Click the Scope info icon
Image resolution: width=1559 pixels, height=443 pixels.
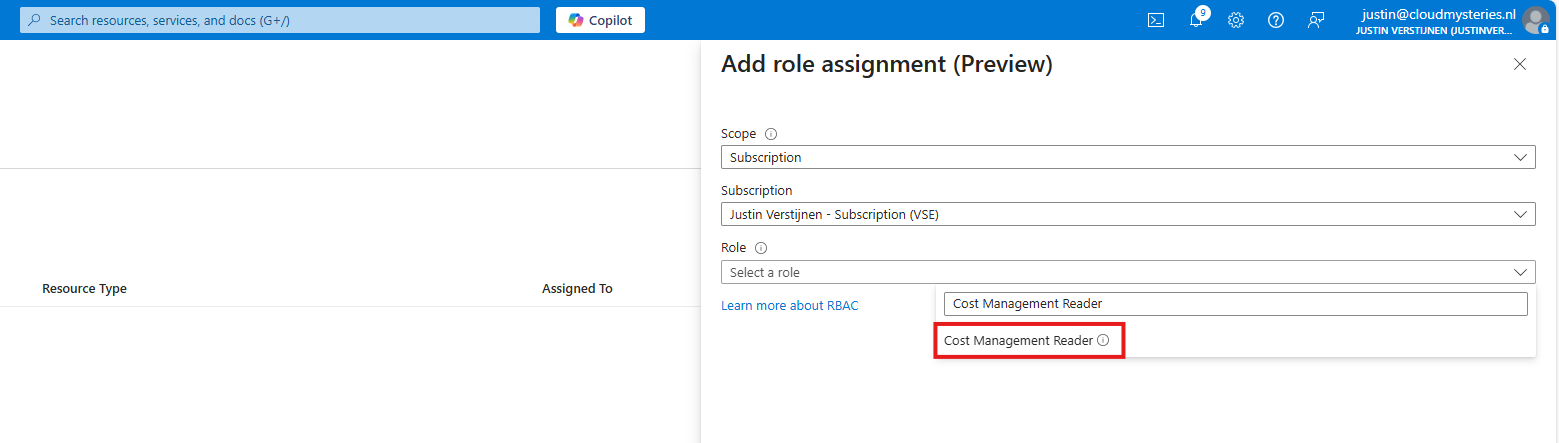coord(771,134)
